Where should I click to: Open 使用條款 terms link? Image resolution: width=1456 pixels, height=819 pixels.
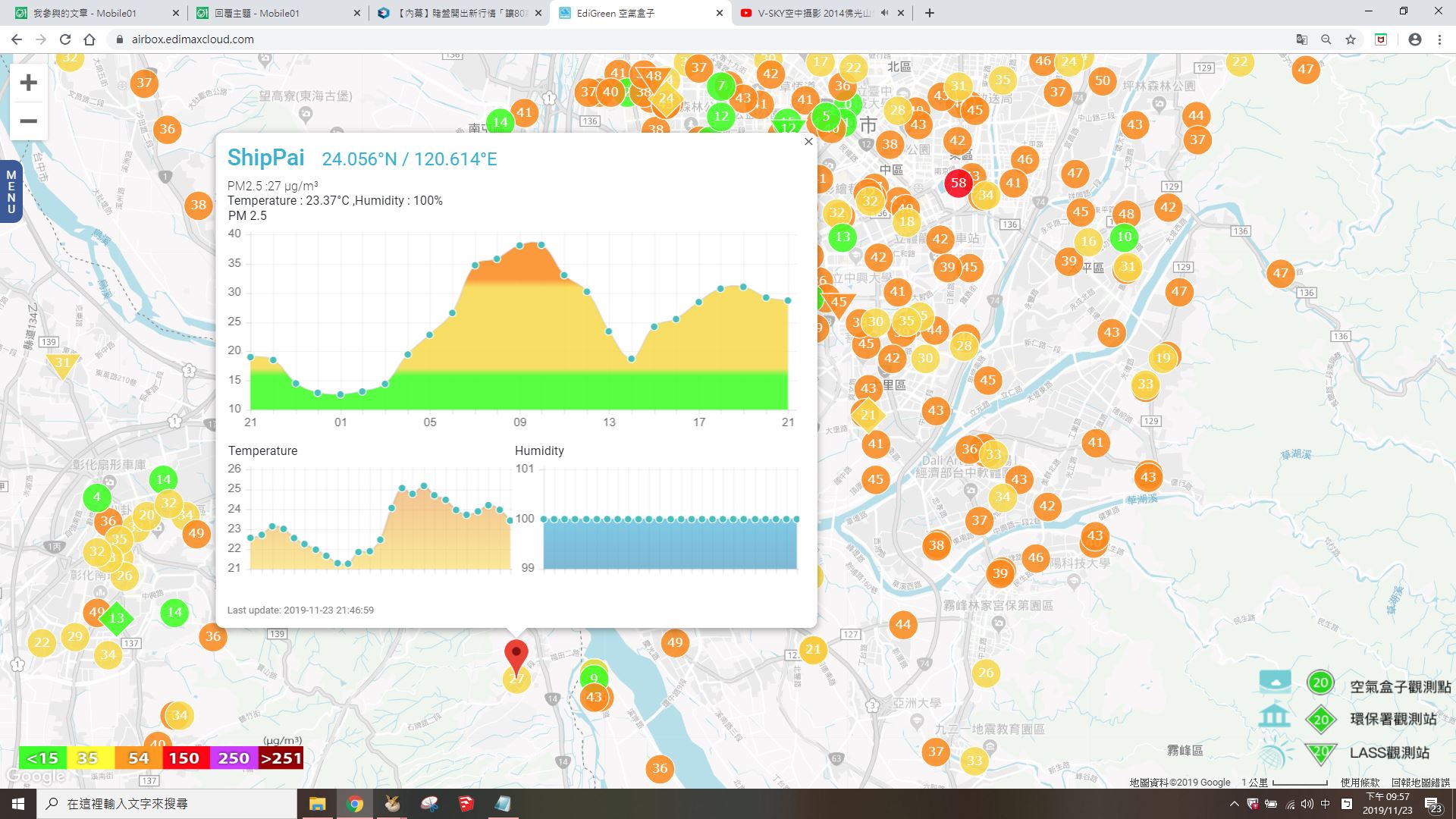click(1360, 783)
